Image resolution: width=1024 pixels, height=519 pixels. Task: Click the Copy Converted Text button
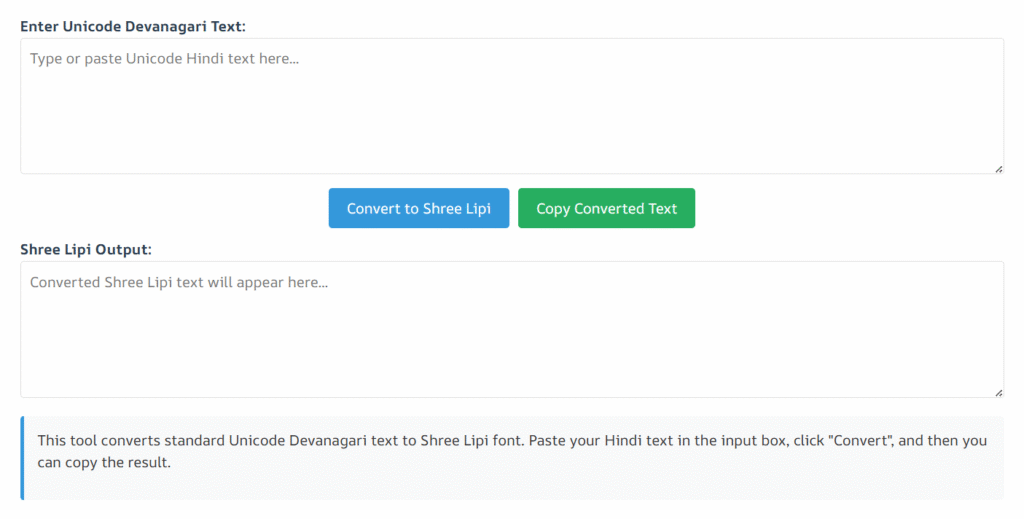click(x=606, y=208)
